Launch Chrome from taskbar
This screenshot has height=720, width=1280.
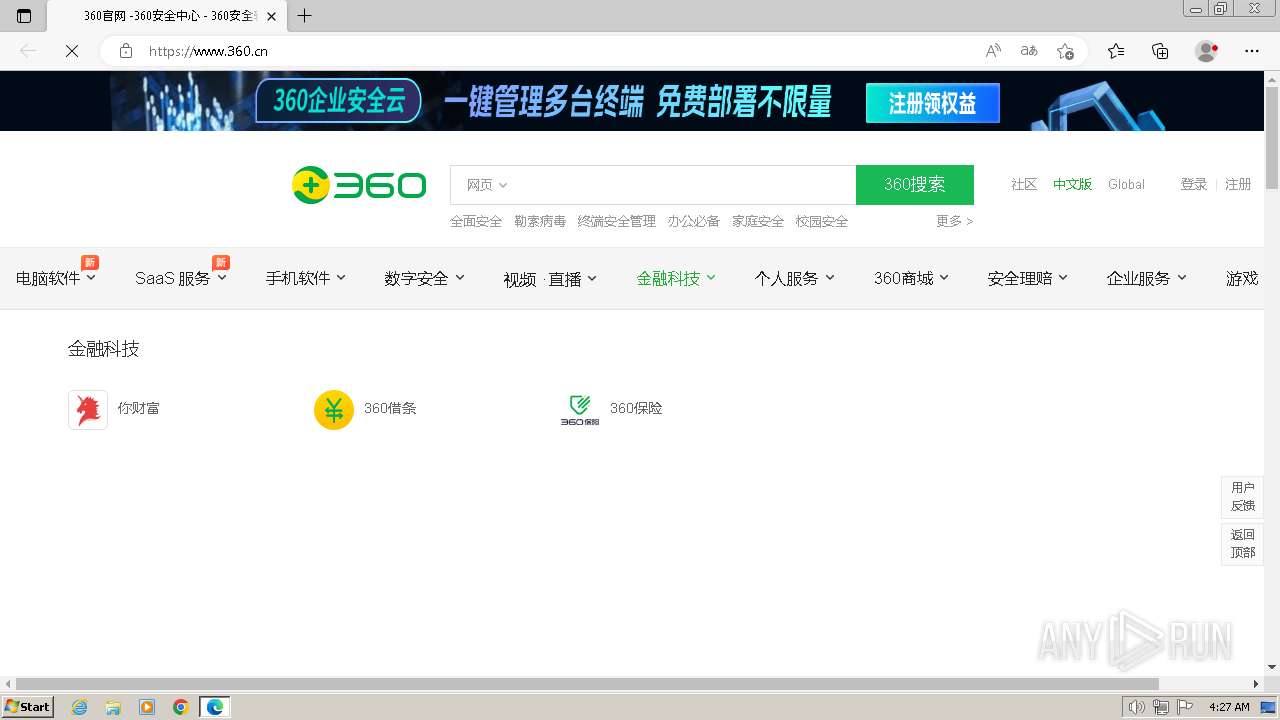[181, 707]
